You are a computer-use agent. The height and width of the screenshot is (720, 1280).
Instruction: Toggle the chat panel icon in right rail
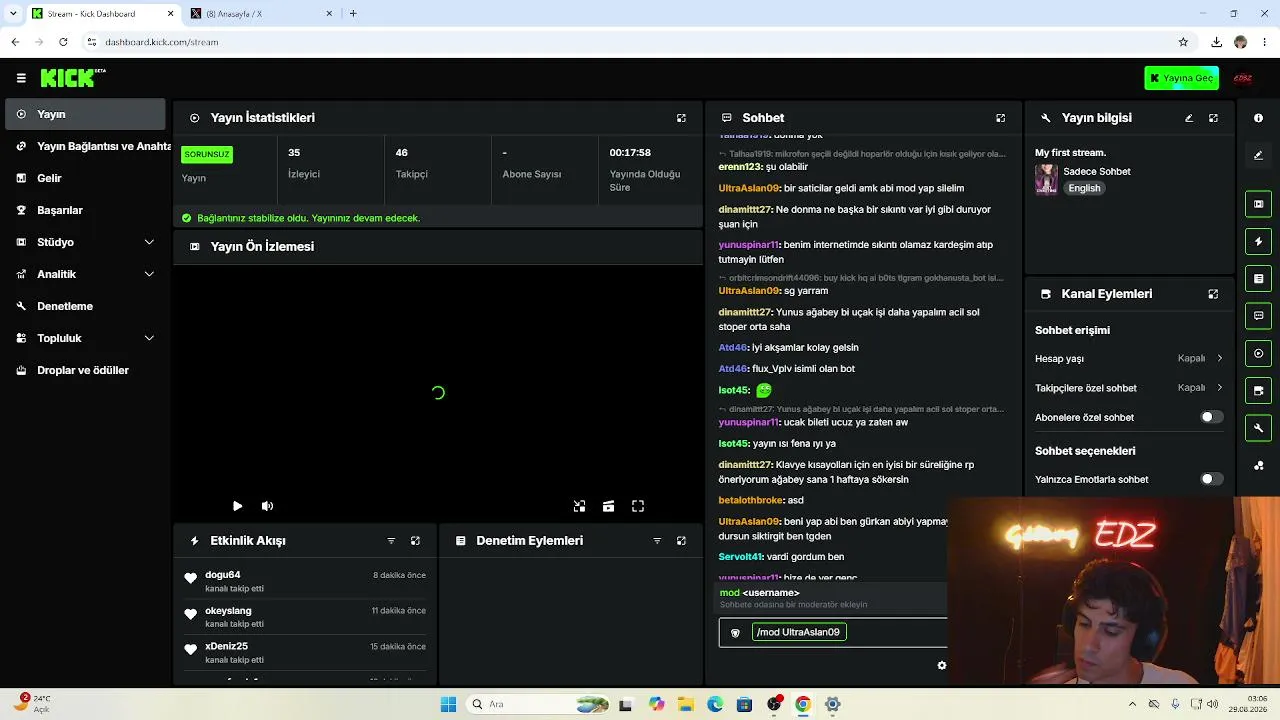pyautogui.click(x=1258, y=316)
